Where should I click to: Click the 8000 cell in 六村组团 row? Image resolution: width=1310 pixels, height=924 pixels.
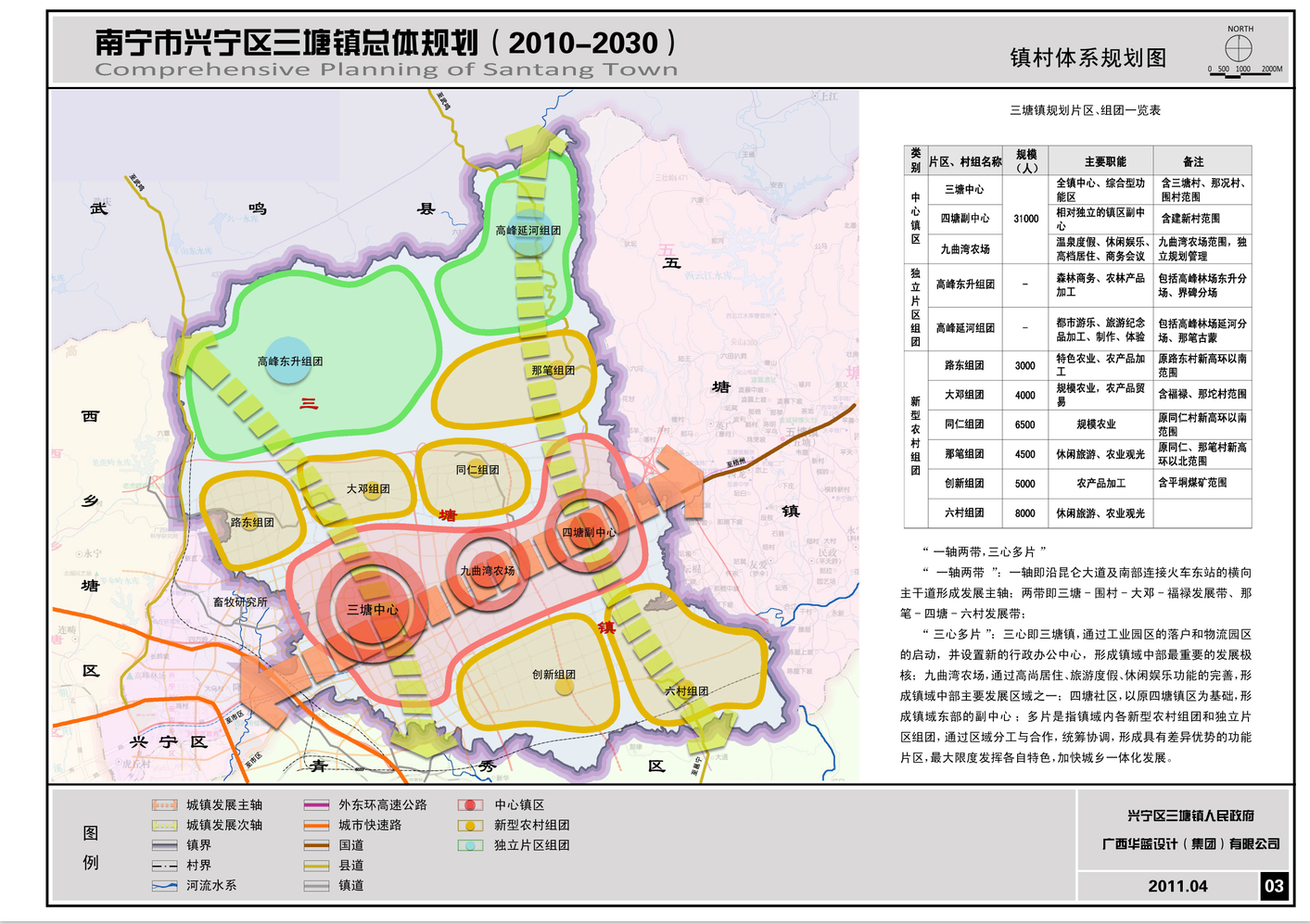coord(1025,513)
